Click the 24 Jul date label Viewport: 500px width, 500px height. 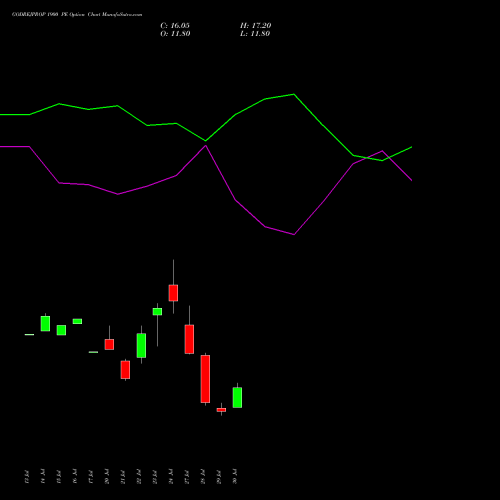click(171, 477)
